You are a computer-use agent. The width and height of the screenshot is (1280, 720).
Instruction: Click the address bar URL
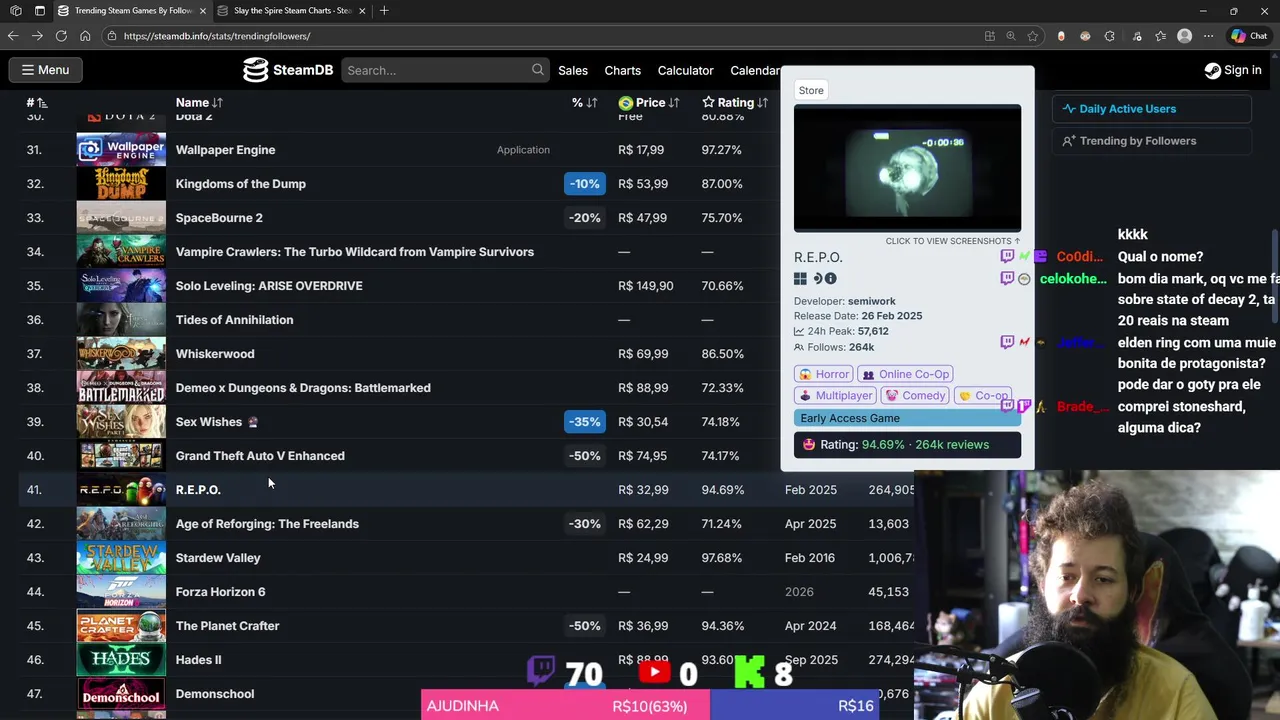[217, 36]
